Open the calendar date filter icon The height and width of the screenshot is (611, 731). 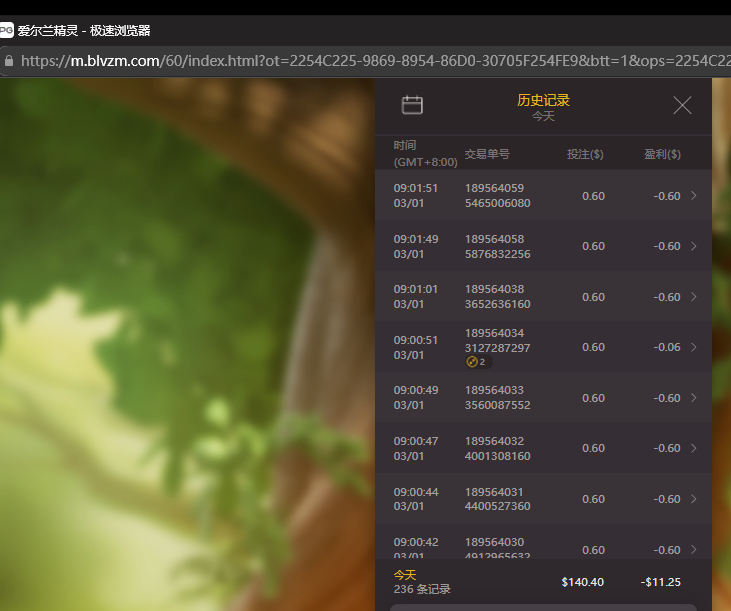coord(412,105)
